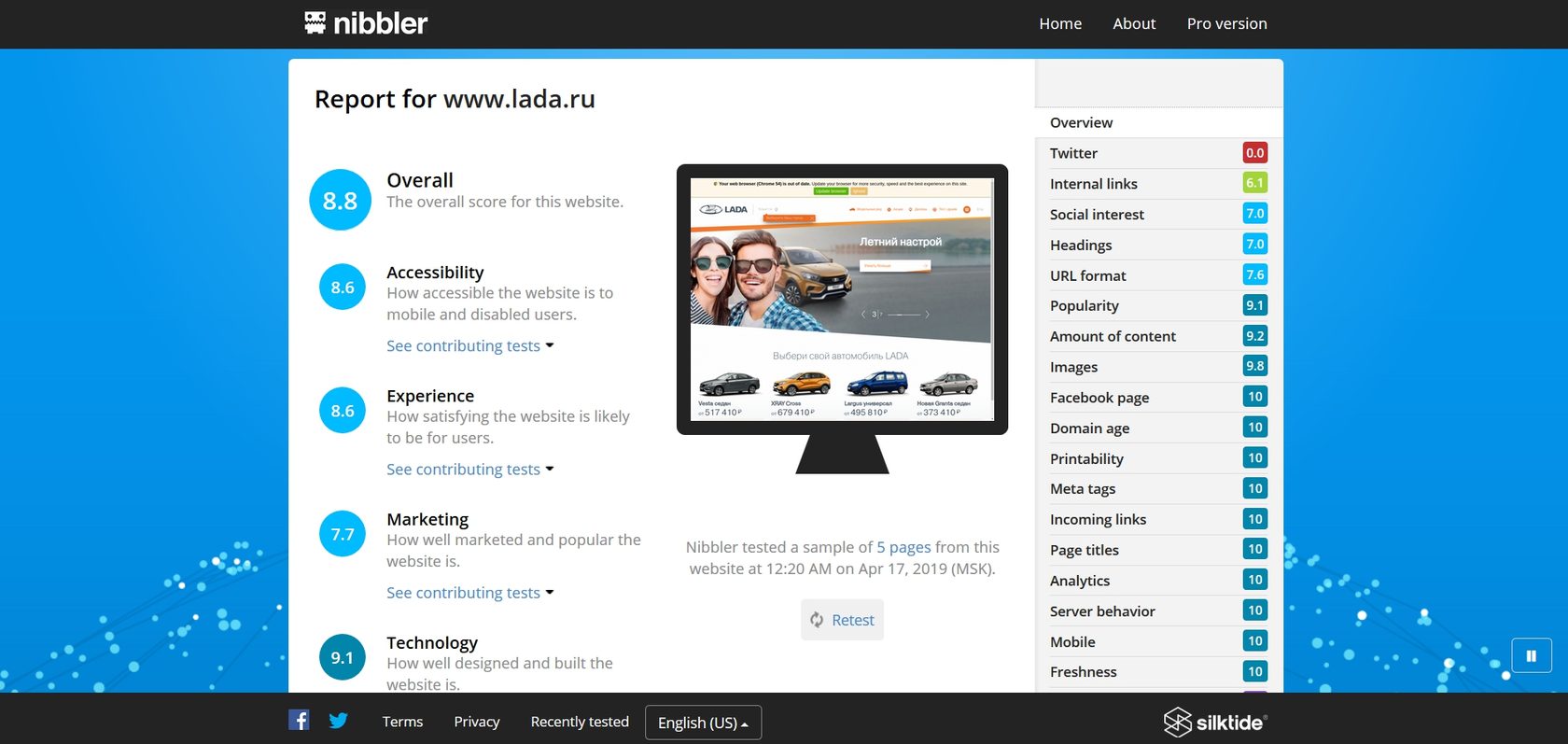Click the Accessibility 8.6 score circle
Image resolution: width=1568 pixels, height=744 pixels.
click(x=343, y=288)
